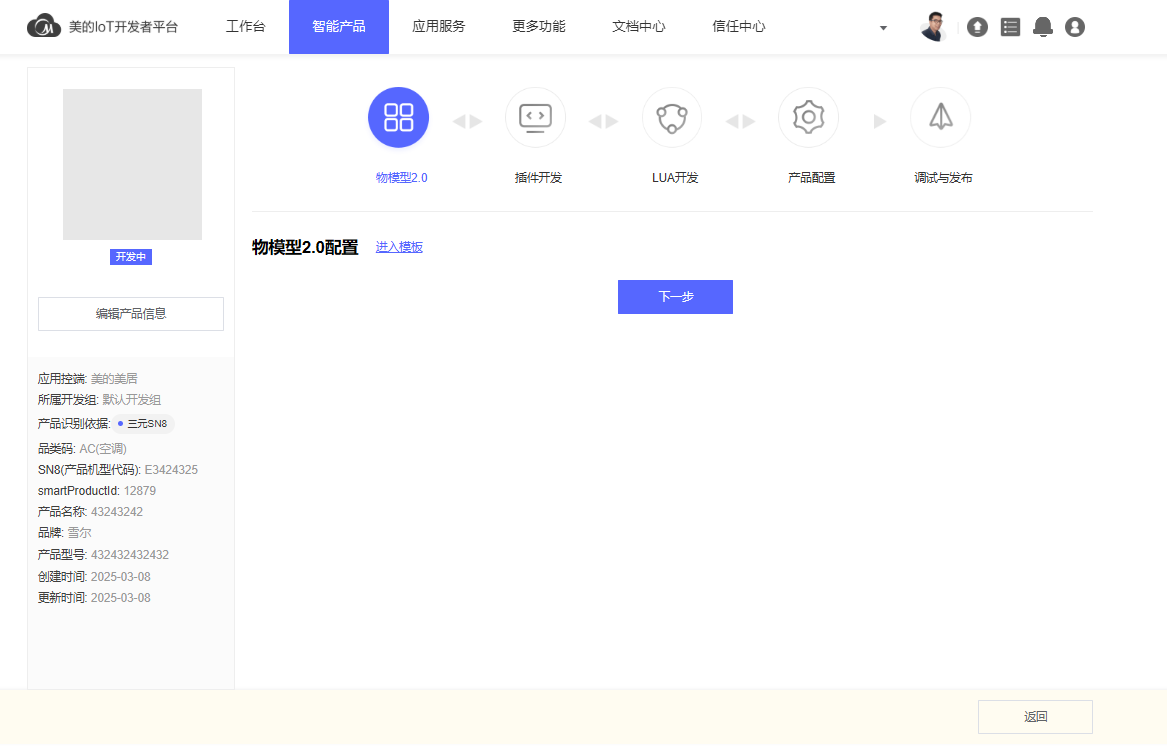Click 所属开发组 value 默认开发组
Screen dimensions: 1167x755
[132, 400]
